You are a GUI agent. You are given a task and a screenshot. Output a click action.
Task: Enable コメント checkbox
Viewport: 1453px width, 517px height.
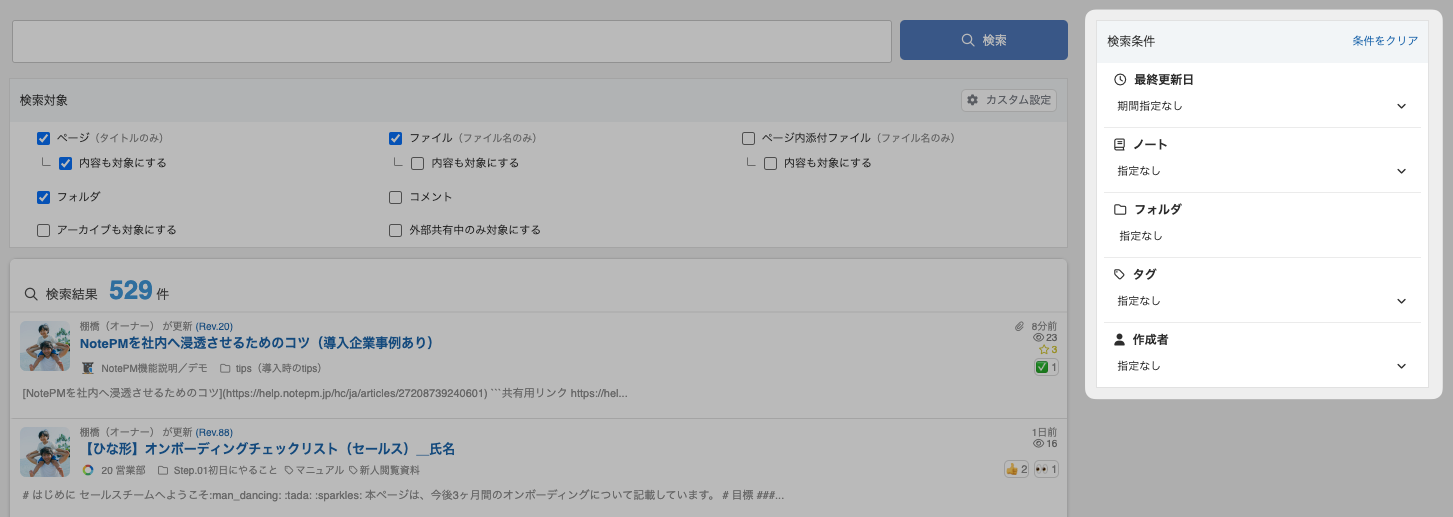click(x=395, y=197)
